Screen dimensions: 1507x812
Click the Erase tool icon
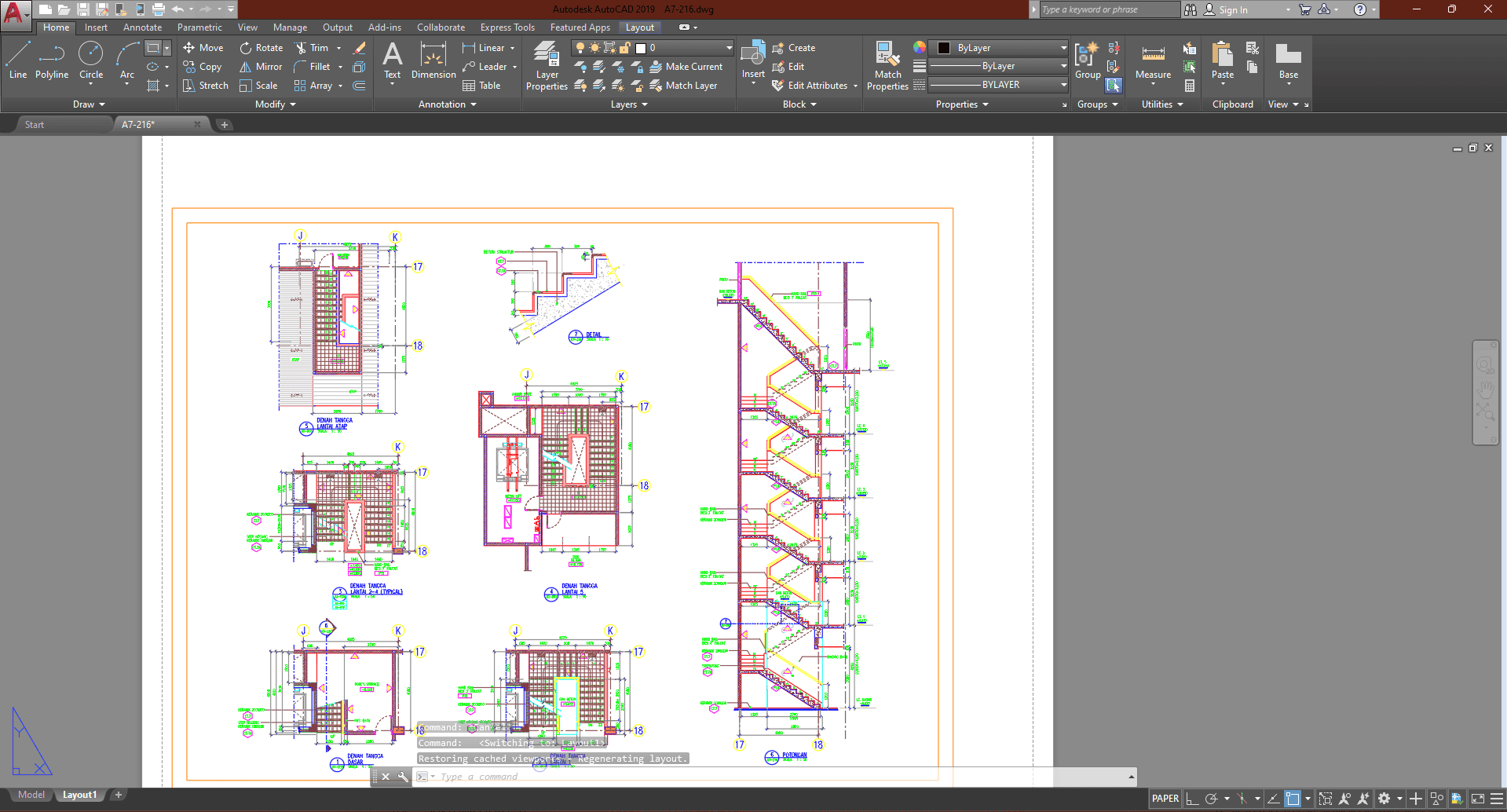click(x=360, y=48)
